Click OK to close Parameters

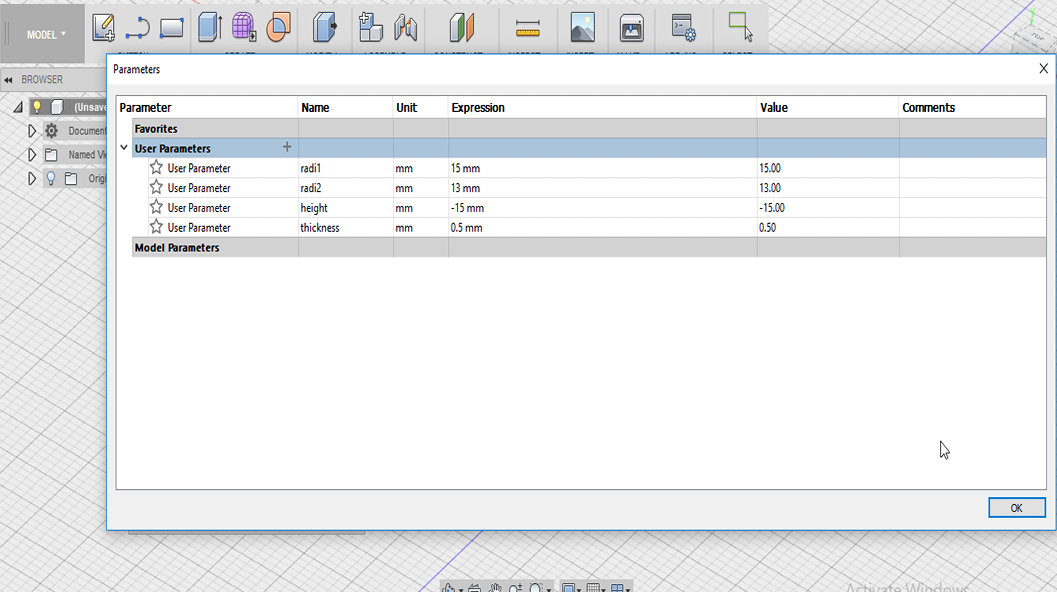pos(1017,508)
